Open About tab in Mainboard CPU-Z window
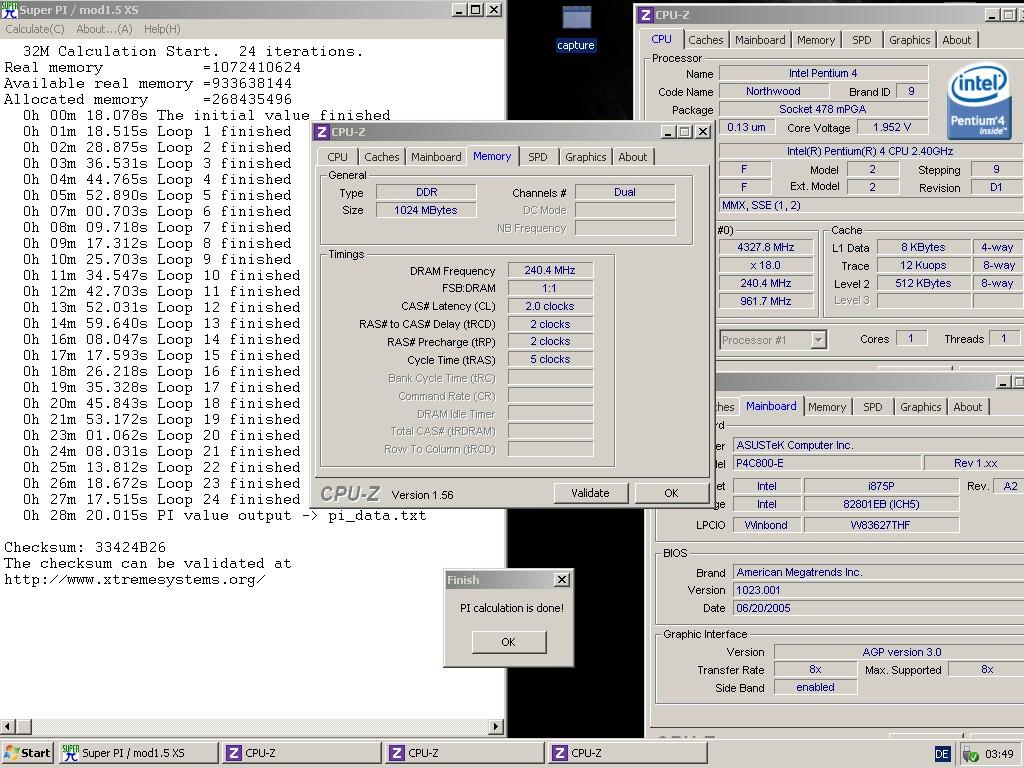Screen dimensions: 1024x768 tap(968, 407)
